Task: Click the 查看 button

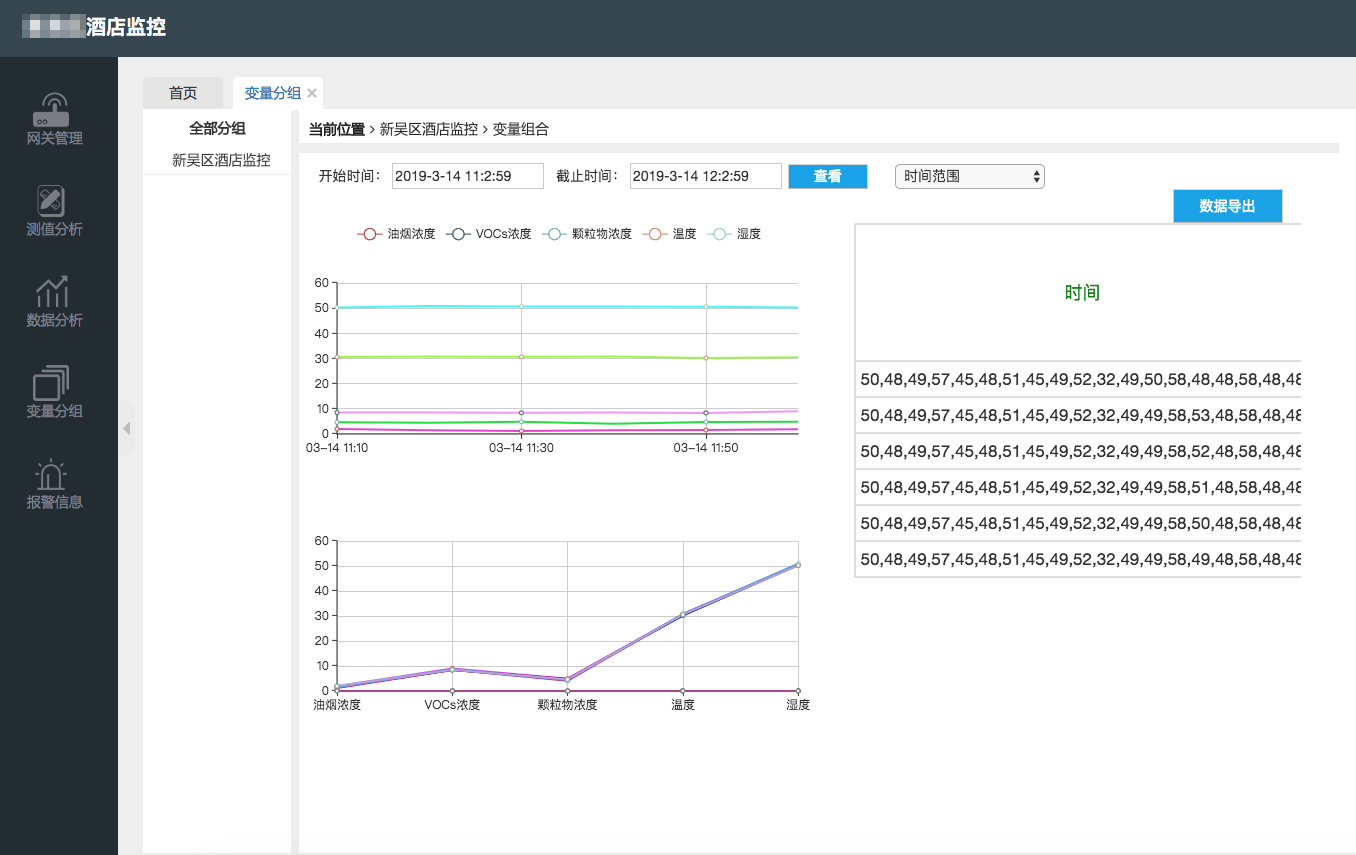Action: click(827, 176)
